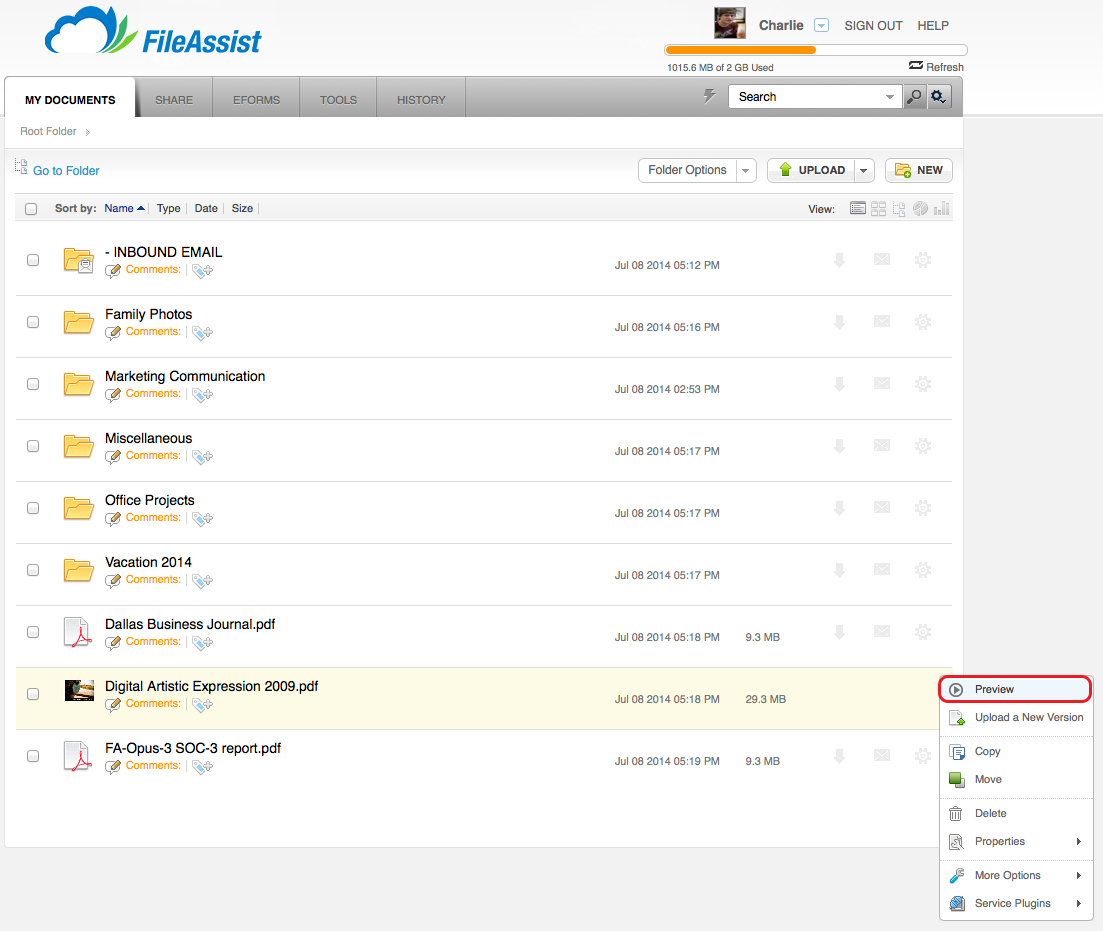Open Dallas Business Journal PDF file icon

[x=77, y=632]
